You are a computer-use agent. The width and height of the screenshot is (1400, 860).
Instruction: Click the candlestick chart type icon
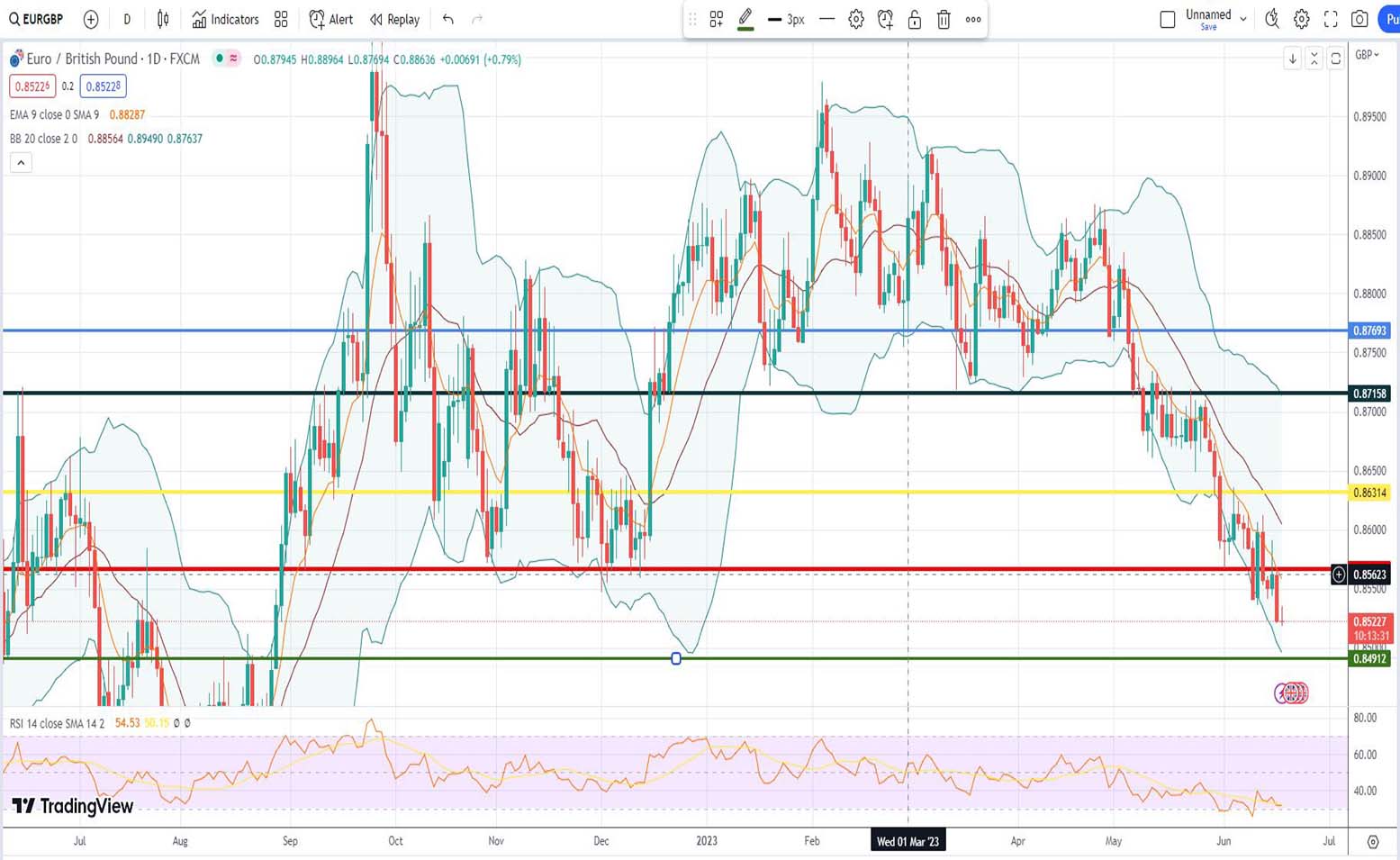click(163, 19)
